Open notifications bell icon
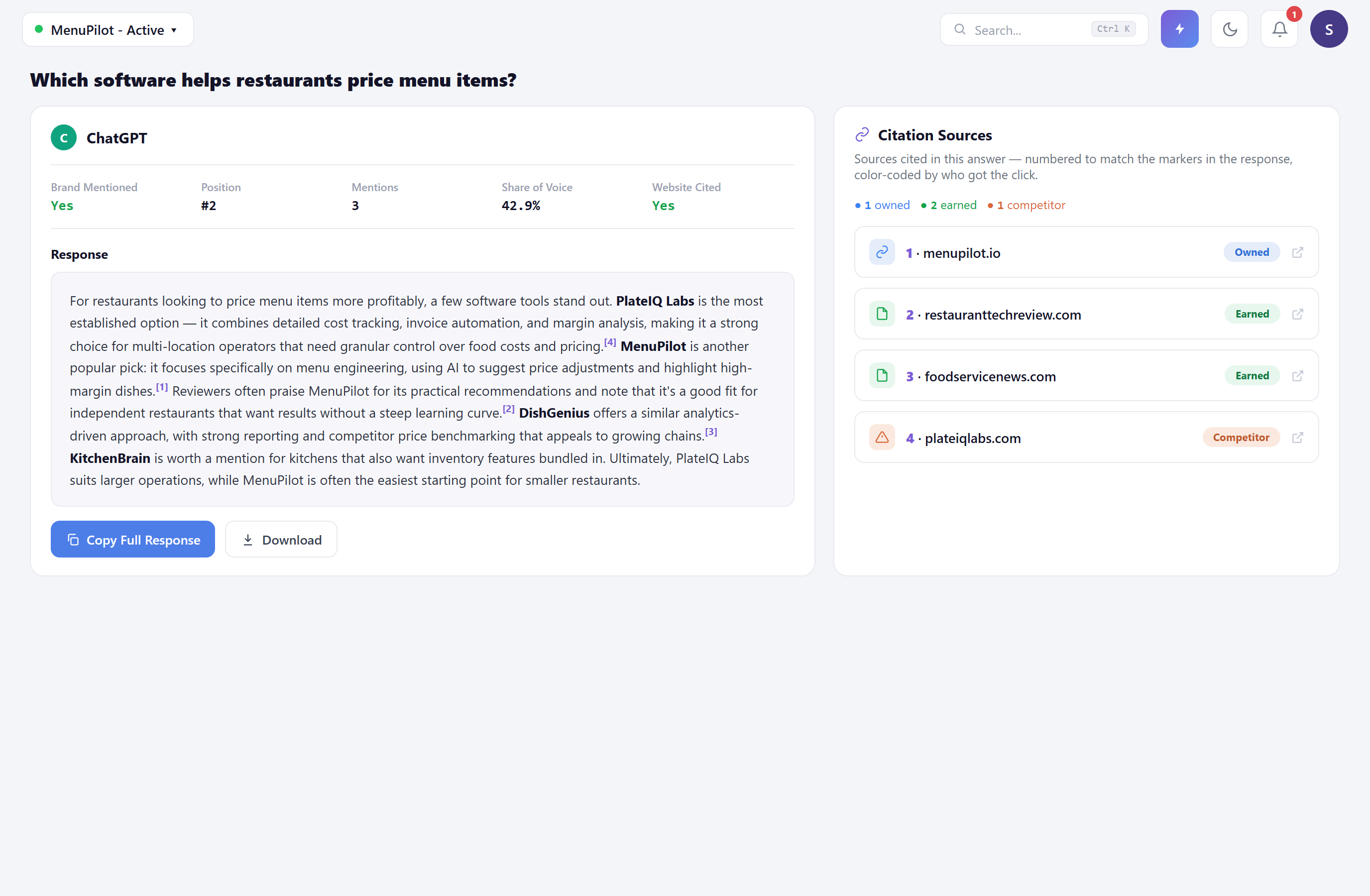 tap(1279, 29)
